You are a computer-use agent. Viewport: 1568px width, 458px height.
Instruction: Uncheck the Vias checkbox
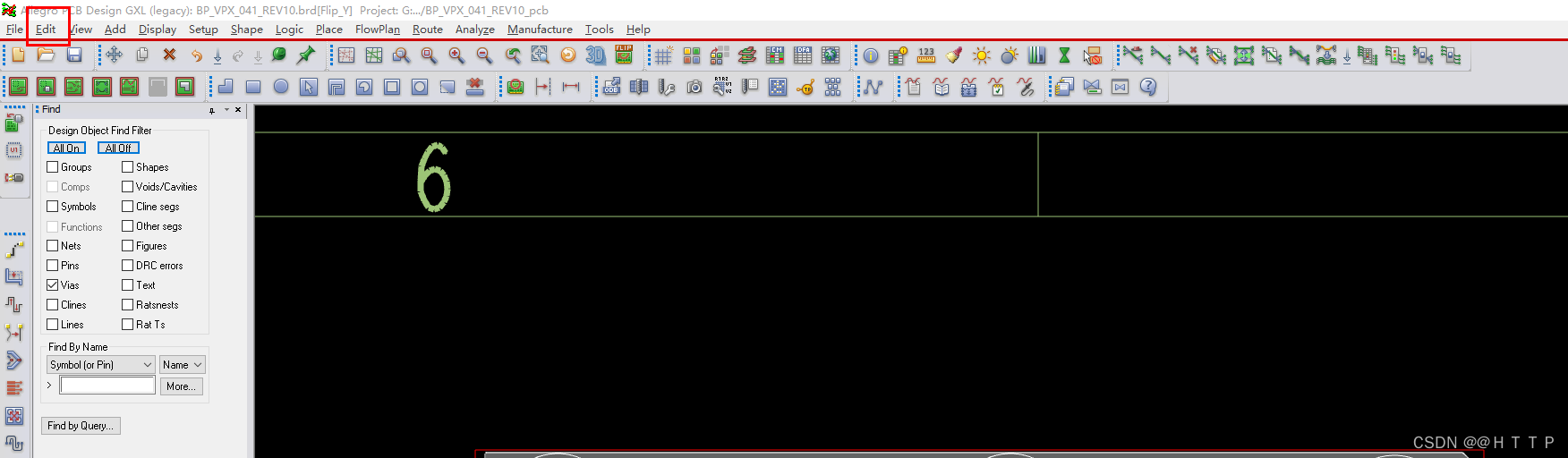click(53, 285)
